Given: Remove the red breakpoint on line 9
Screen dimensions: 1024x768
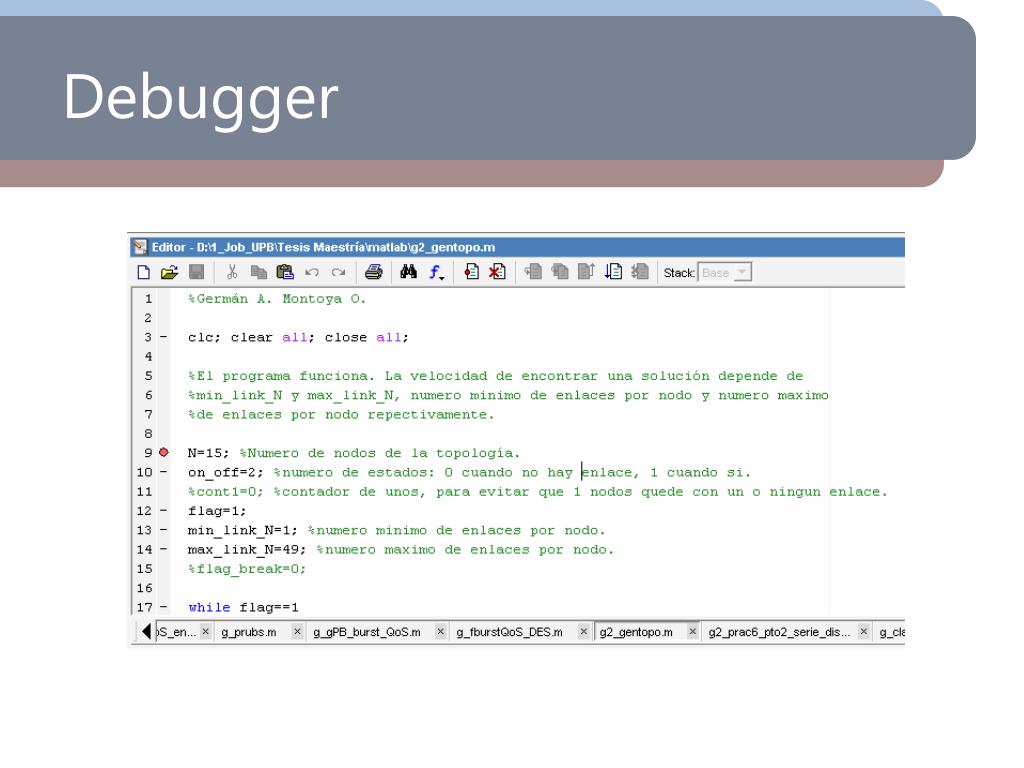Looking at the screenshot, I should click(164, 452).
